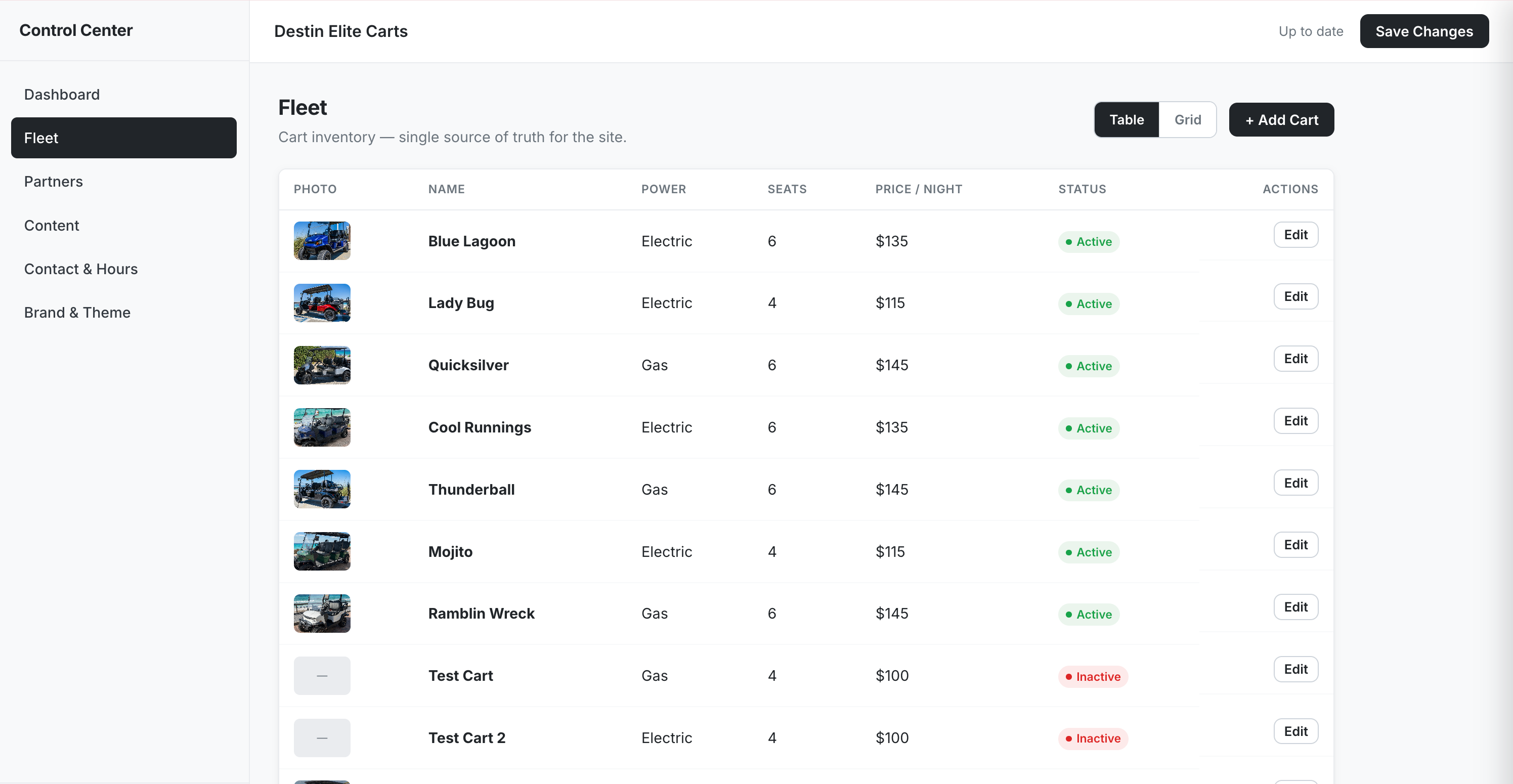Viewport: 1513px width, 784px height.
Task: Click Test Cart's empty photo placeholder
Action: 322,676
